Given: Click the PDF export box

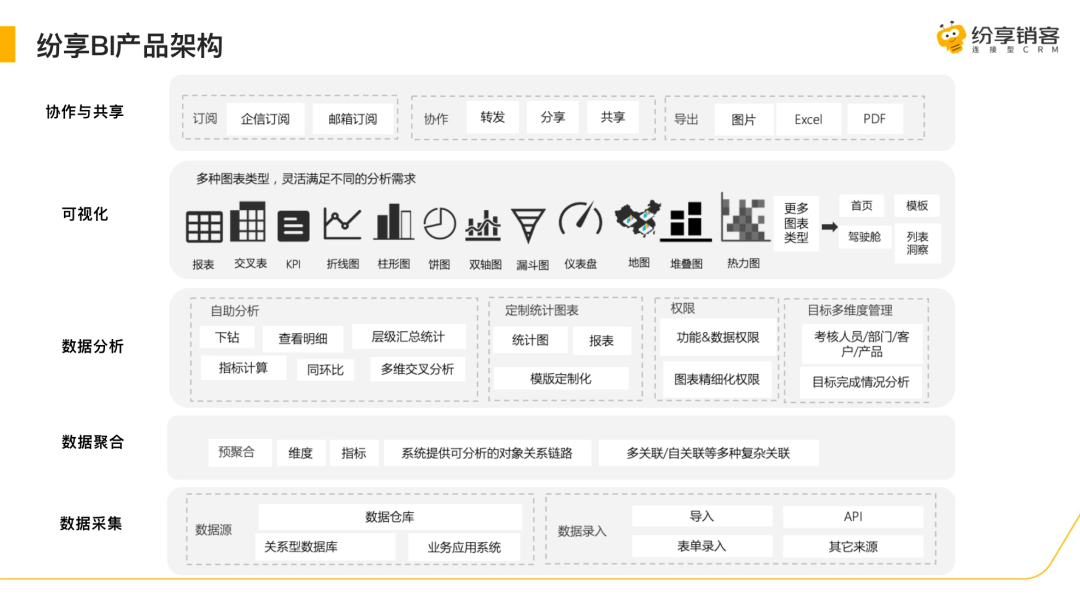Looking at the screenshot, I should [875, 119].
